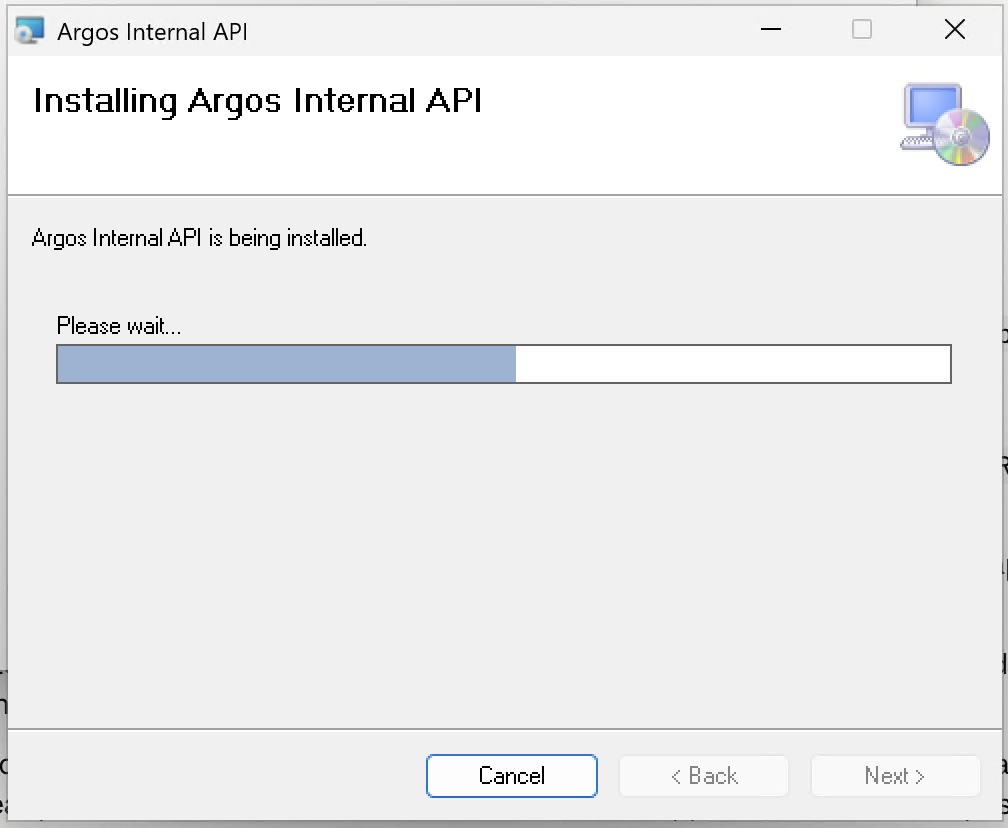Close the installer with the X button

tap(955, 30)
